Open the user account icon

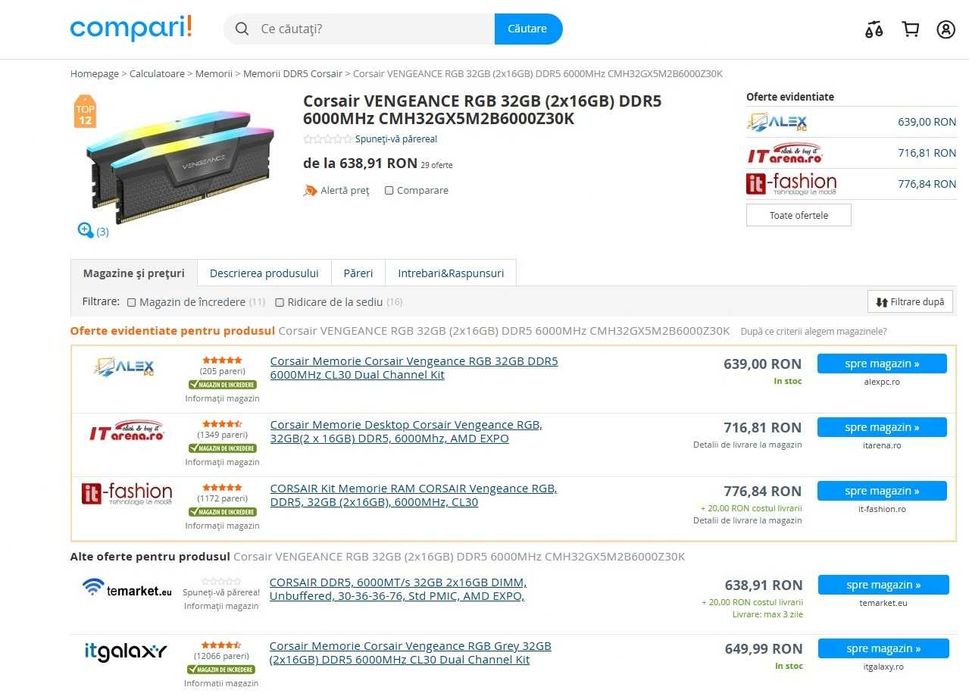946,29
